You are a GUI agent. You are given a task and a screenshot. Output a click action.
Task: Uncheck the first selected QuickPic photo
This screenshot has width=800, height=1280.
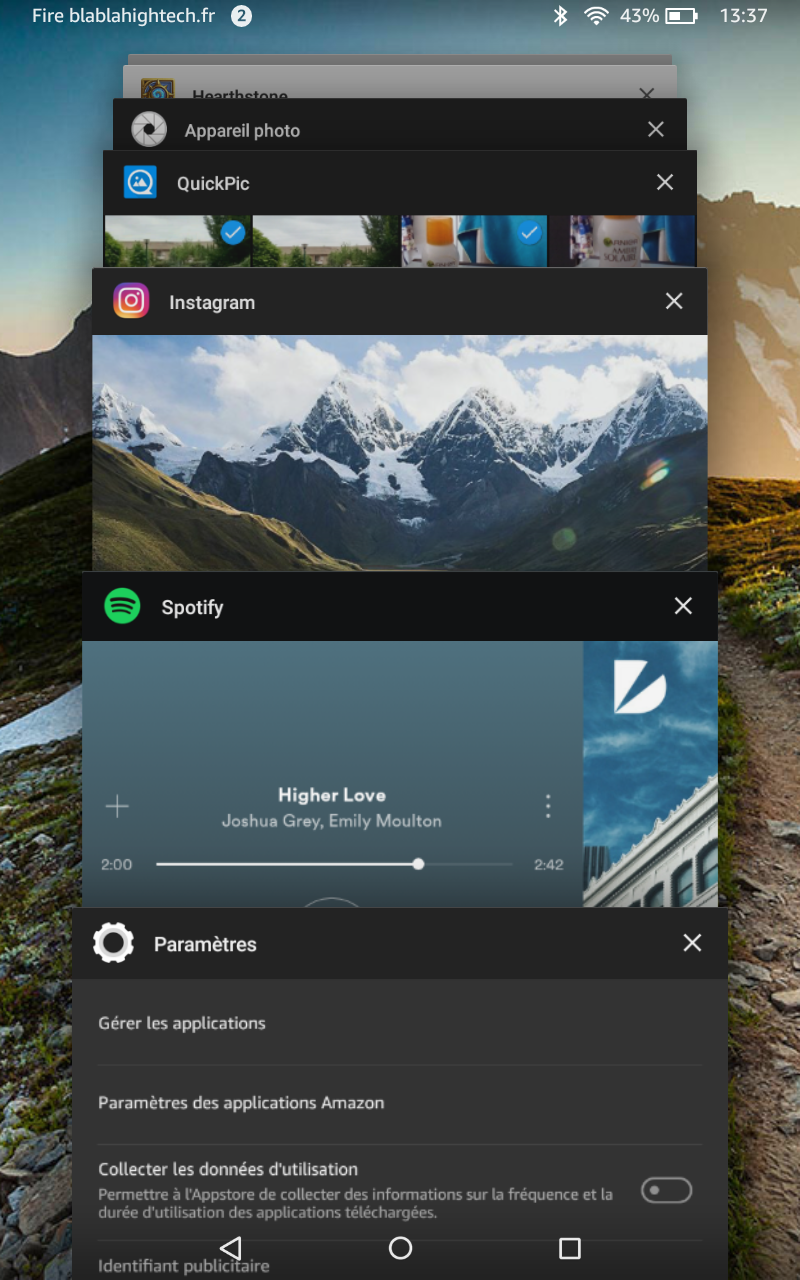233,233
